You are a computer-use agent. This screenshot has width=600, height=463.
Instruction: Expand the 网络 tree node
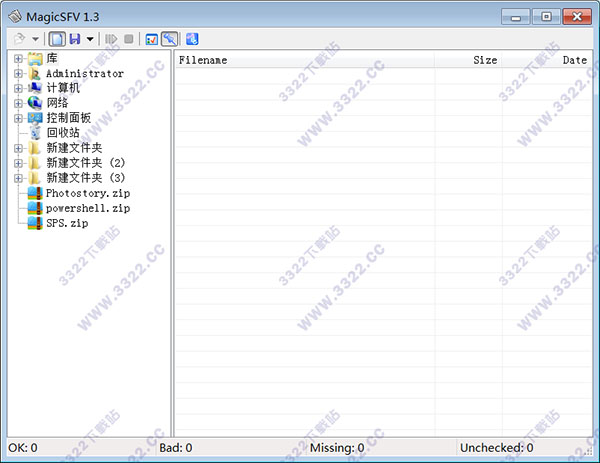click(x=18, y=103)
